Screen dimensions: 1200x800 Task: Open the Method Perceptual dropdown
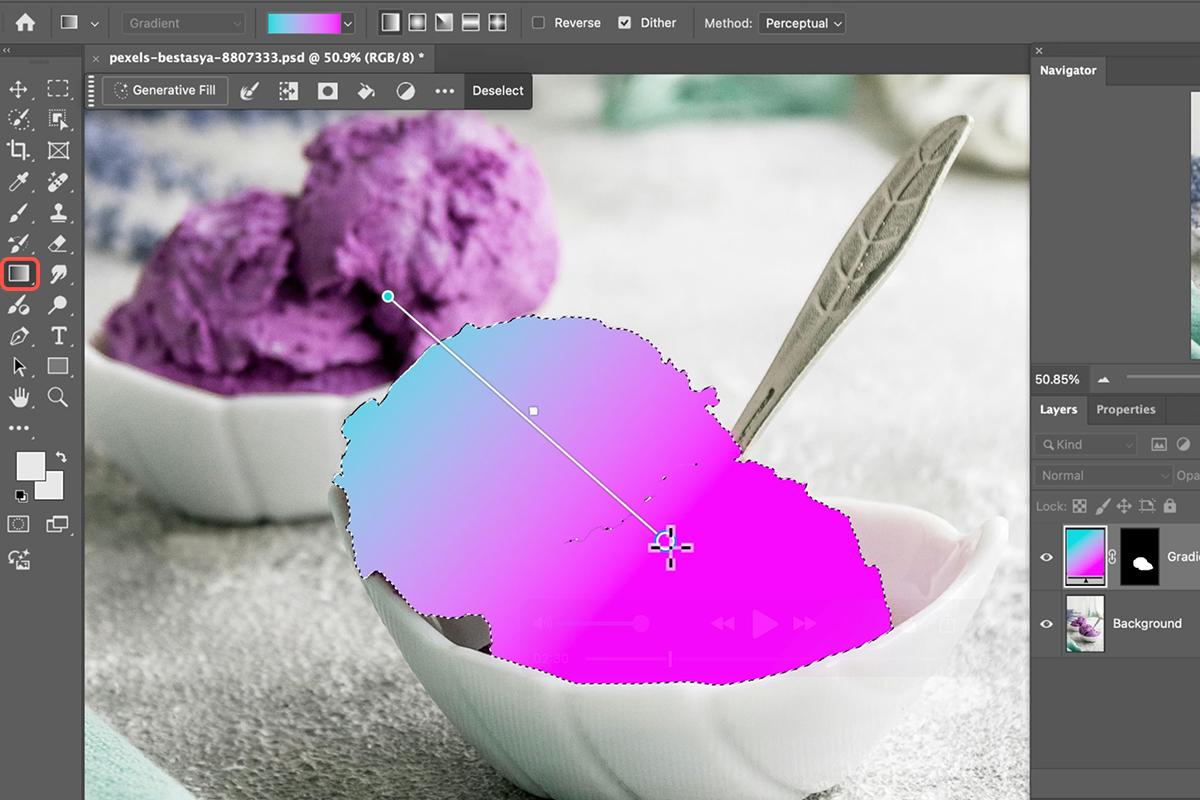pyautogui.click(x=802, y=23)
